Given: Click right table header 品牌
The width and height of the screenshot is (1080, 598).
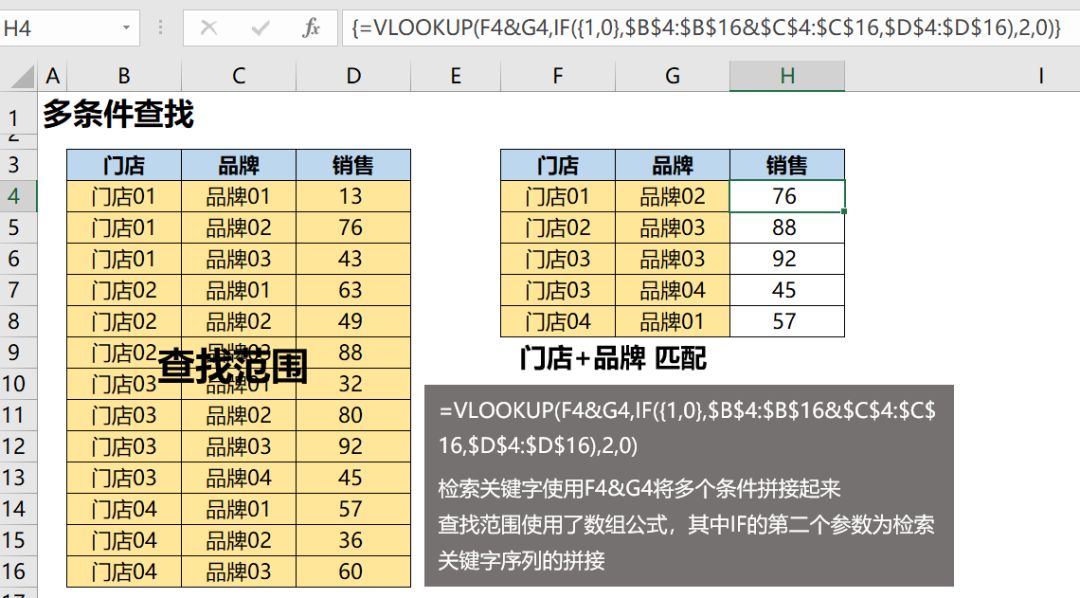Looking at the screenshot, I should pos(672,165).
